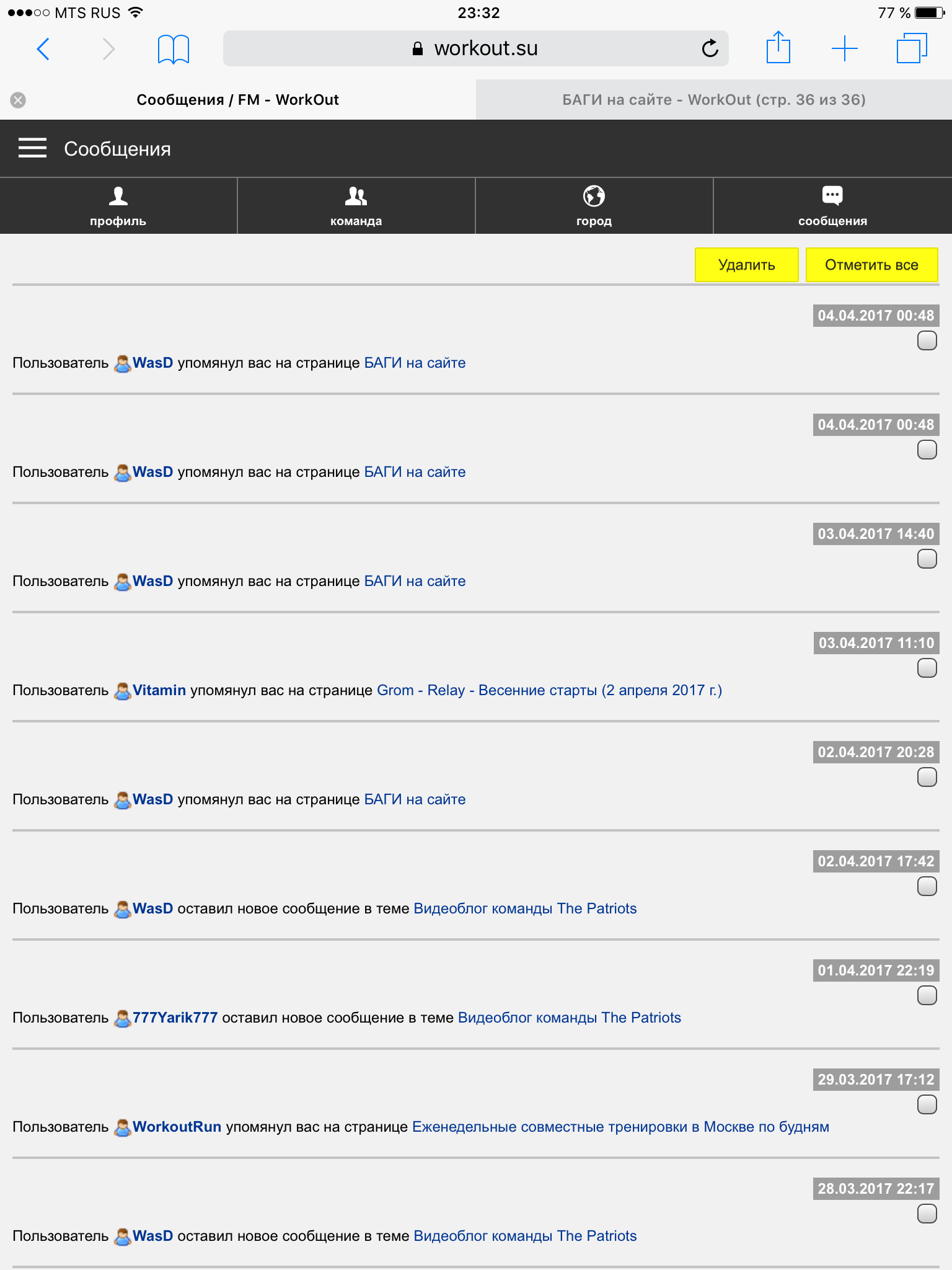Open Safari bookmarks book icon
The width and height of the screenshot is (952, 1270).
coord(173,48)
